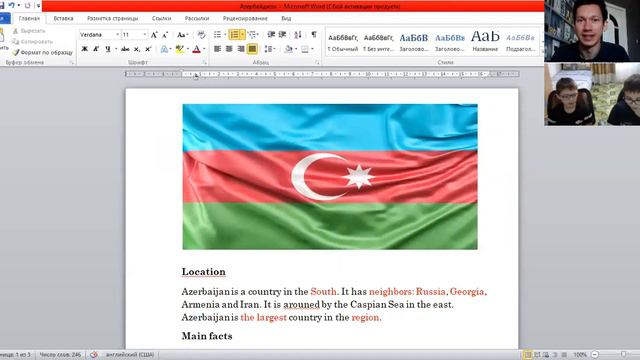Toggle Italic (К) formatting
Screen dimensions: 640x360
[x=96, y=49]
